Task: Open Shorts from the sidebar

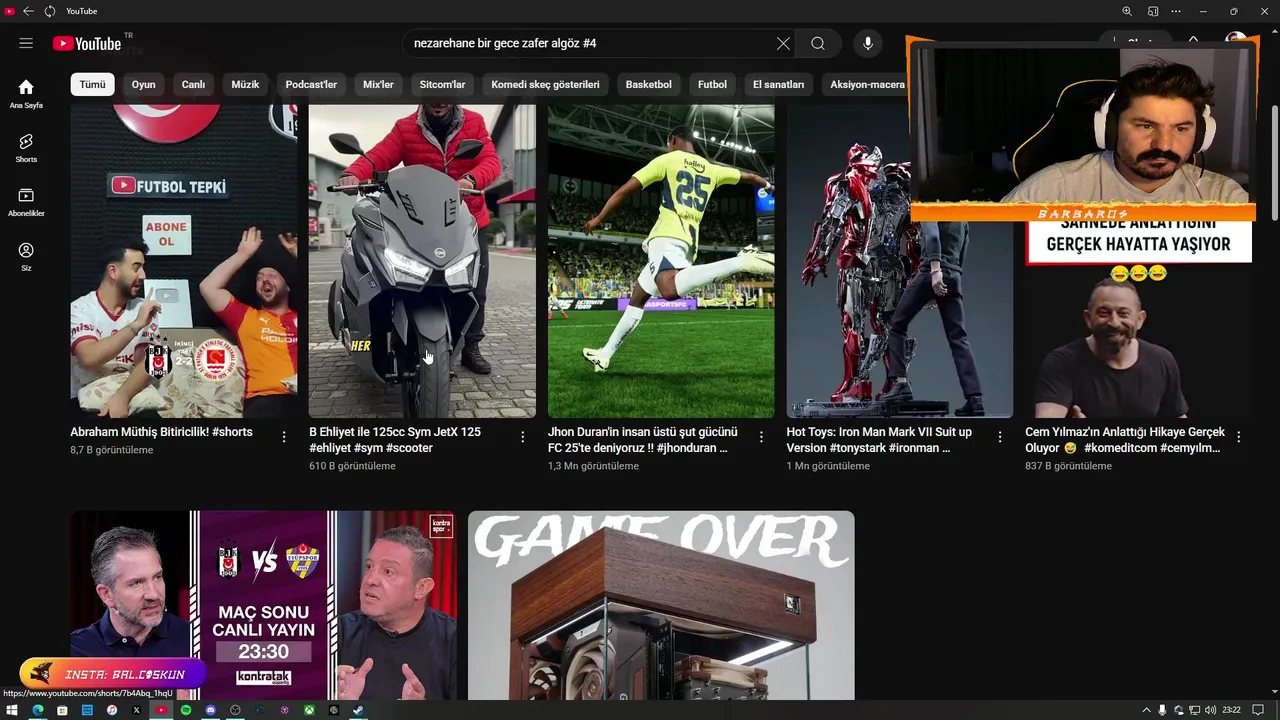Action: 26,147
